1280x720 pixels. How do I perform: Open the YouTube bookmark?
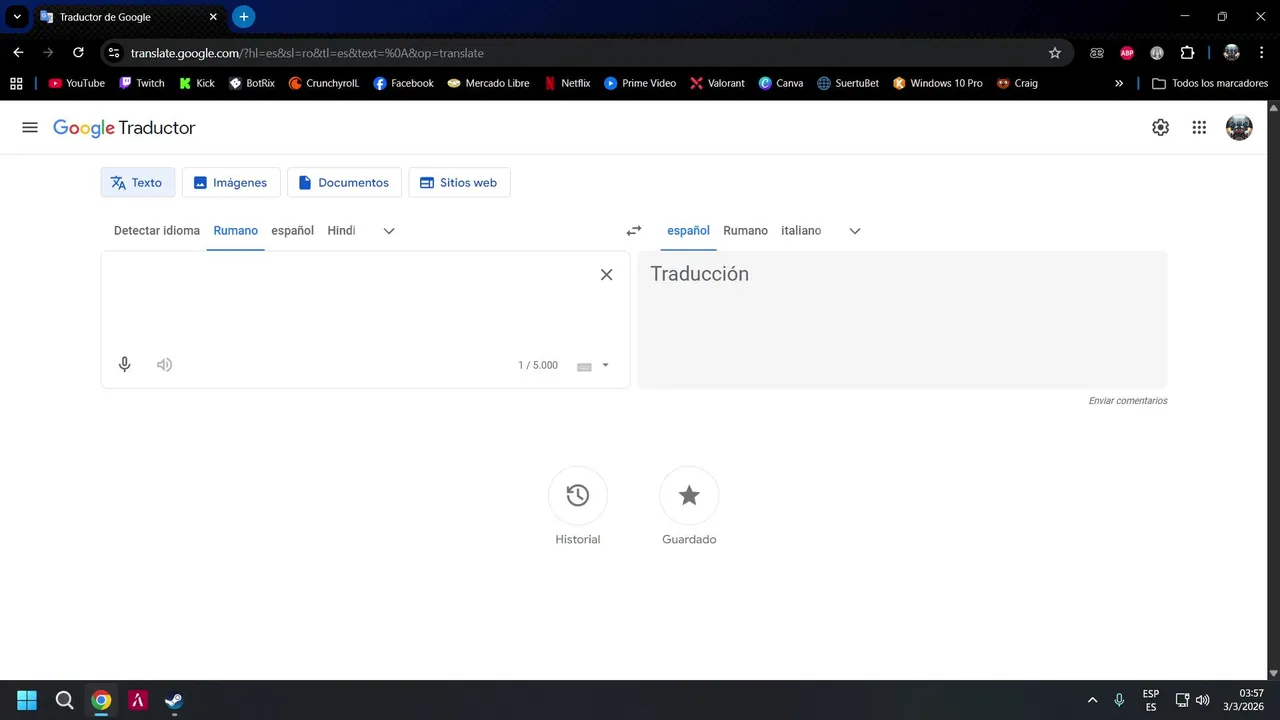(x=77, y=83)
